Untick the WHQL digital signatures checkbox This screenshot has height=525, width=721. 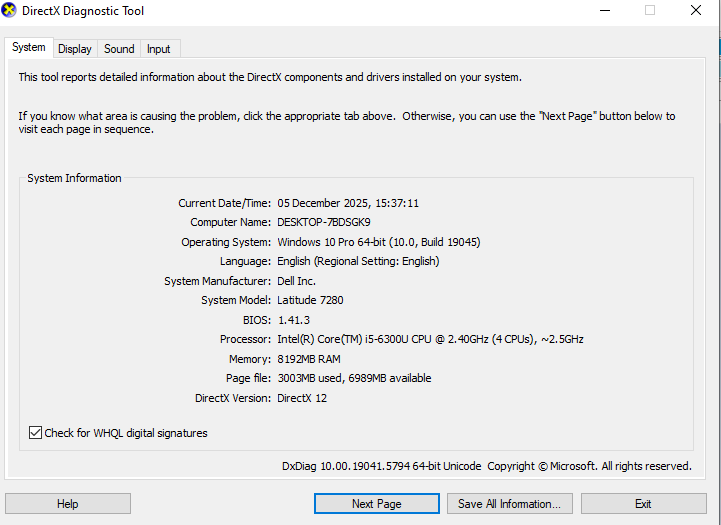click(36, 433)
